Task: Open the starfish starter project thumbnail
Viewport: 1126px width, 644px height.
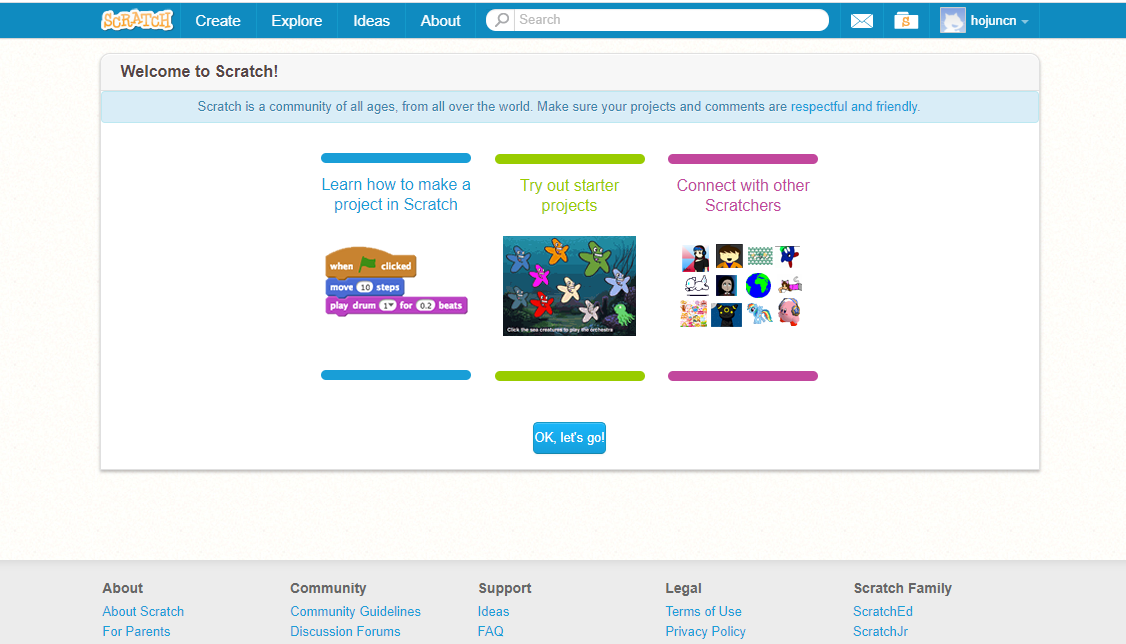Action: click(x=569, y=286)
